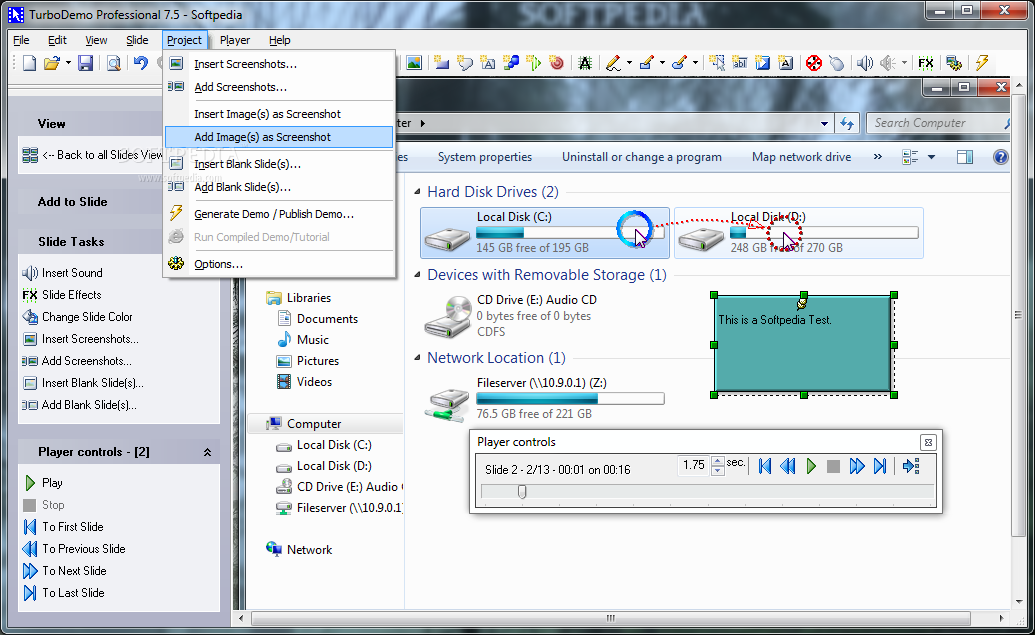Jump to first slide in floating player

pos(765,467)
